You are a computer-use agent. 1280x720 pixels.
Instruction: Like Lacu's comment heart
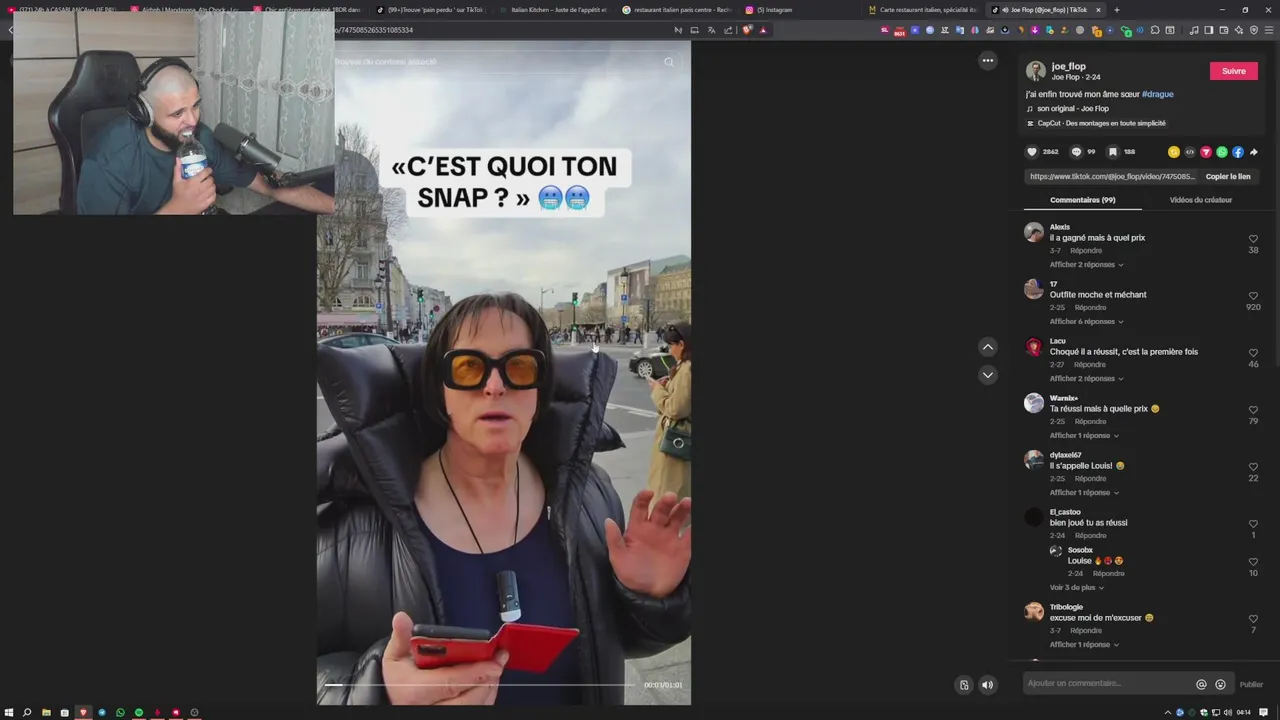tap(1253, 353)
